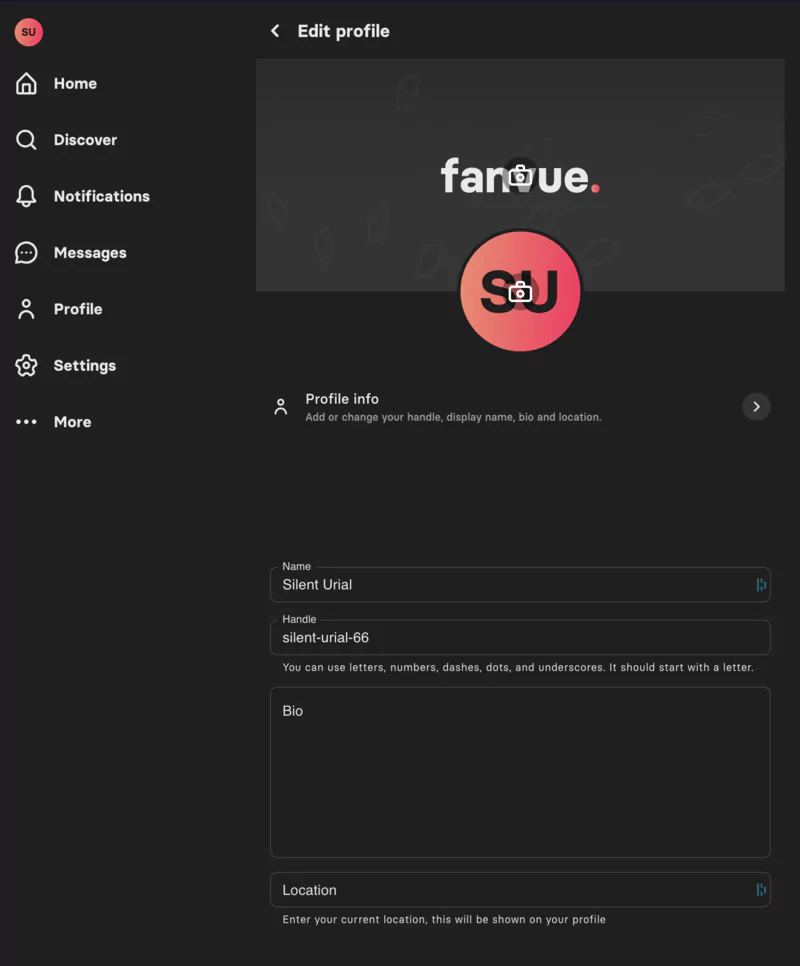The height and width of the screenshot is (966, 800).
Task: Click the autofill icon in the Name field
Action: pyautogui.click(x=761, y=585)
